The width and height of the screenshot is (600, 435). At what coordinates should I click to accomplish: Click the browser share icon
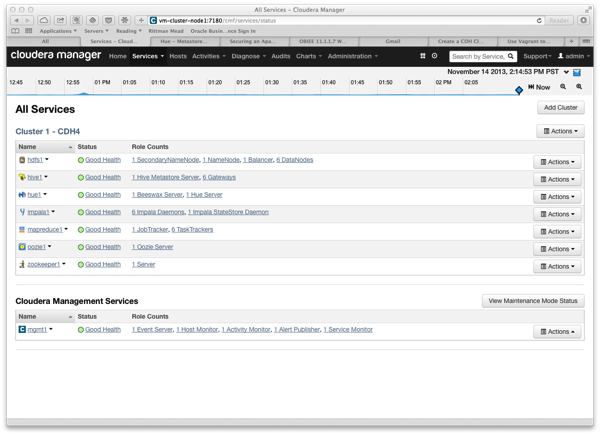(x=60, y=20)
